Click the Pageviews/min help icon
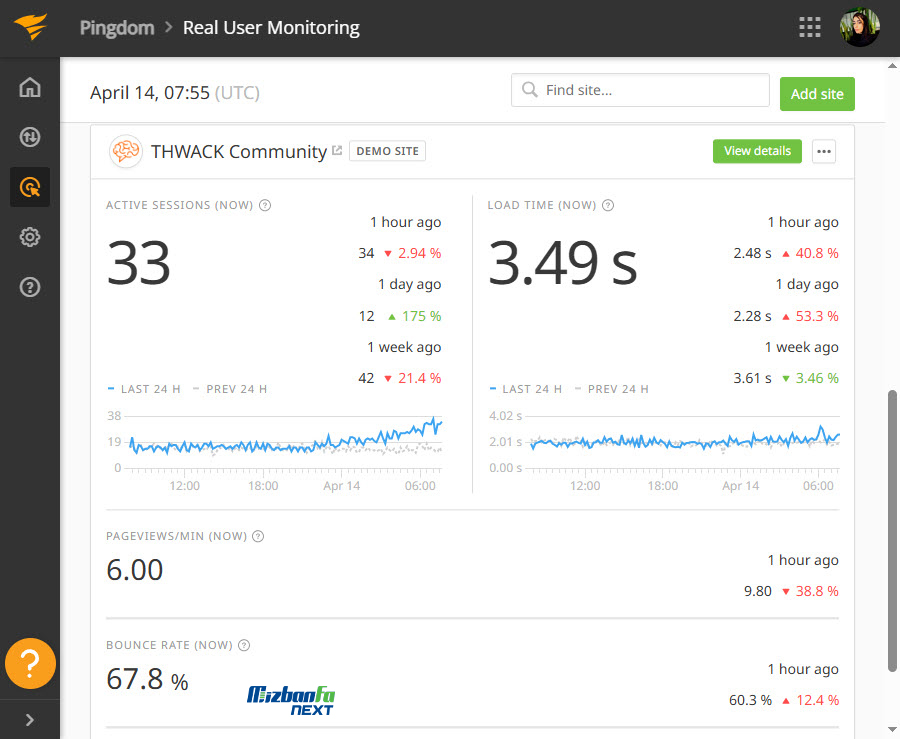Viewport: 900px width, 739px height. [x=258, y=536]
